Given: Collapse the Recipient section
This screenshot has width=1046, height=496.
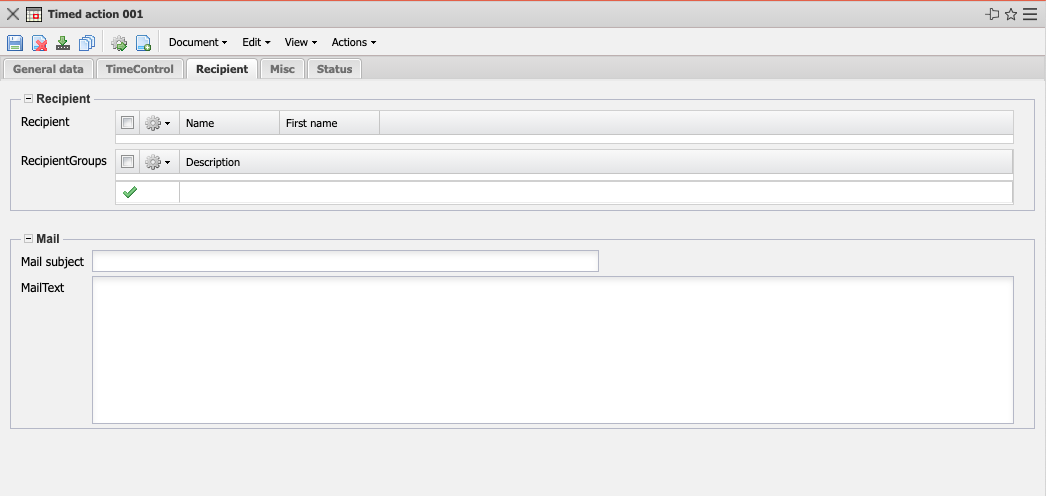Looking at the screenshot, I should (28, 99).
